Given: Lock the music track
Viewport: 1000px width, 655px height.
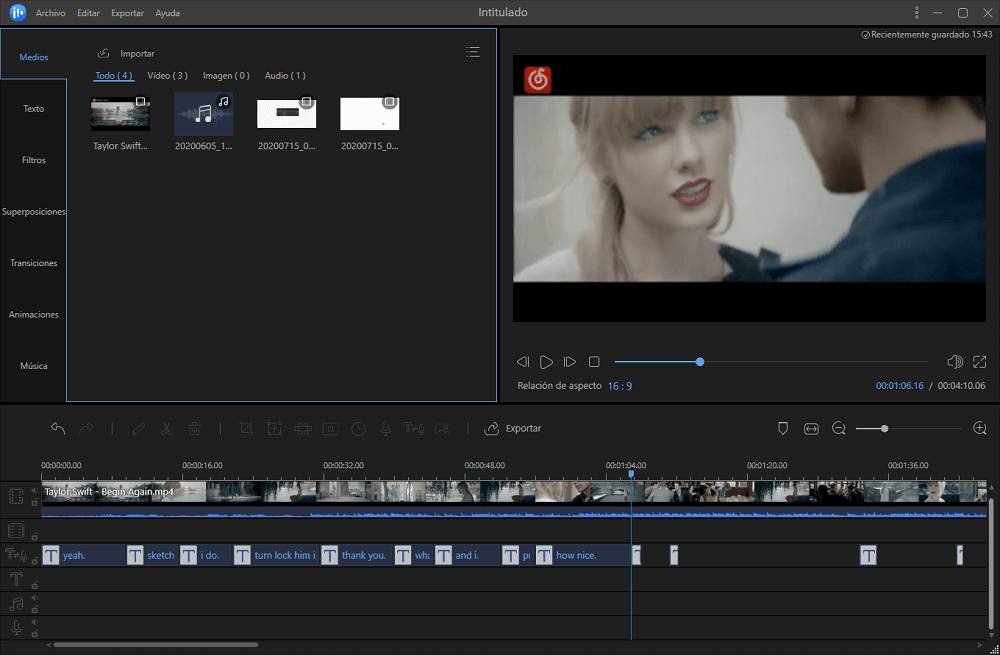Looking at the screenshot, I should click(34, 610).
